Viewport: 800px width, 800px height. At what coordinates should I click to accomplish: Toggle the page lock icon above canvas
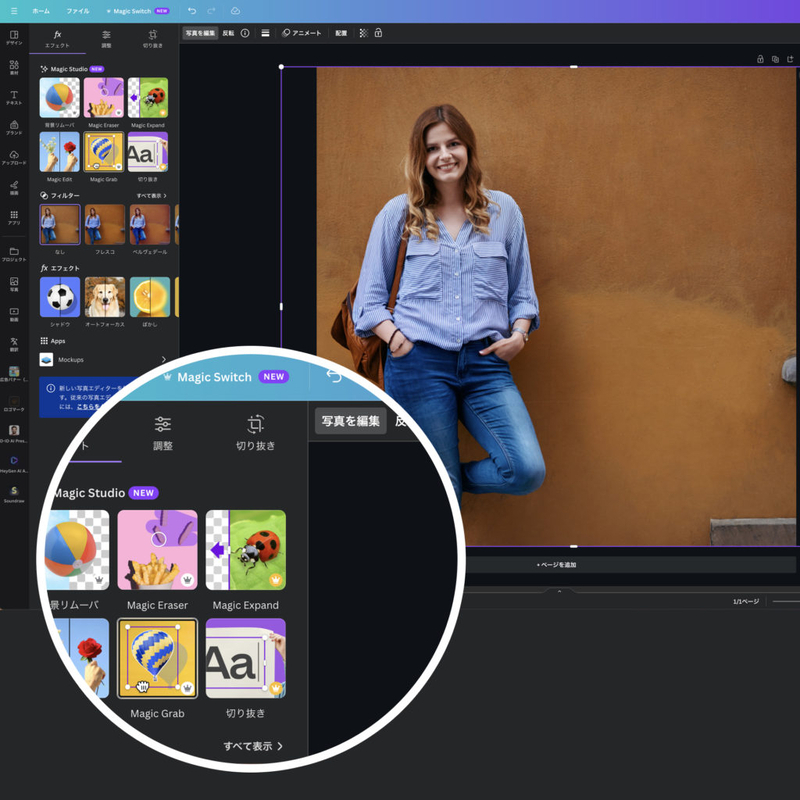(760, 59)
